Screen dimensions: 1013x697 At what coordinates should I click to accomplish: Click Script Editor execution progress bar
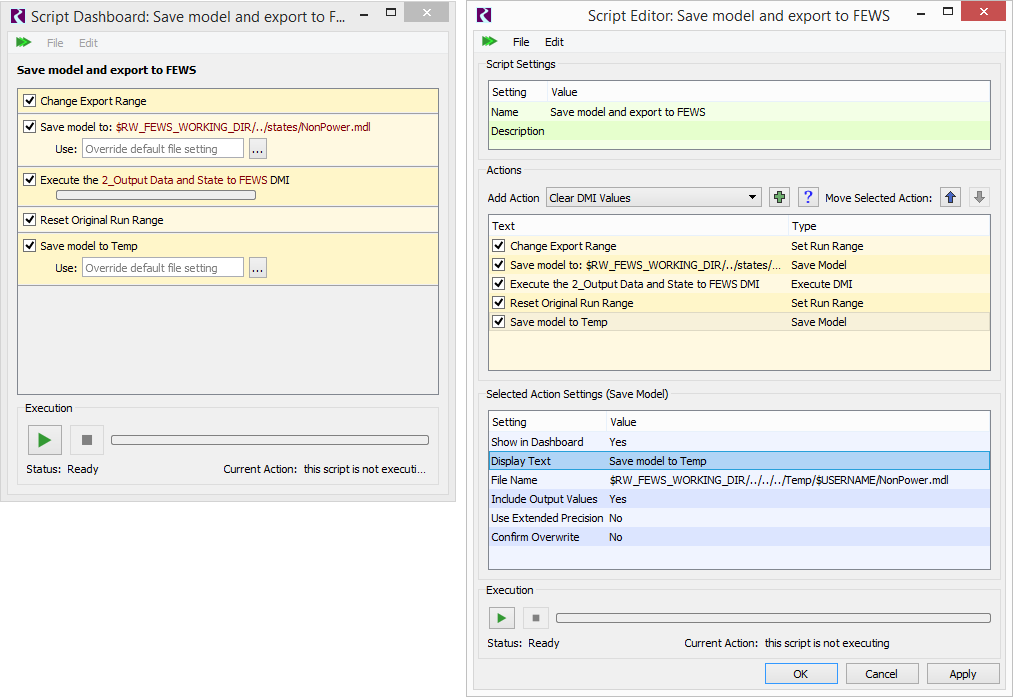coord(773,618)
